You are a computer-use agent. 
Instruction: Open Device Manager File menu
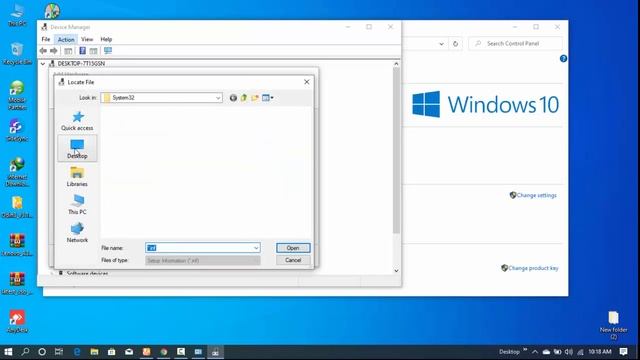[46, 40]
